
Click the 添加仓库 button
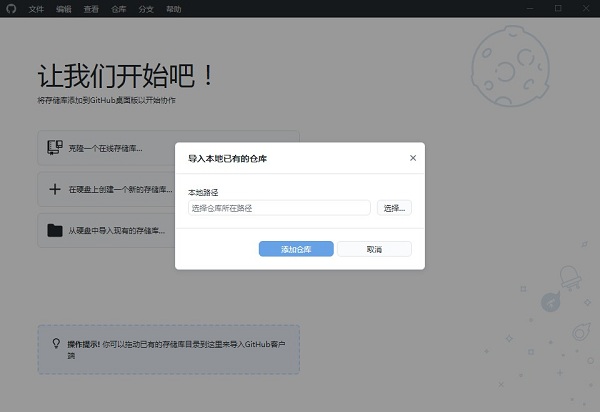(x=296, y=249)
